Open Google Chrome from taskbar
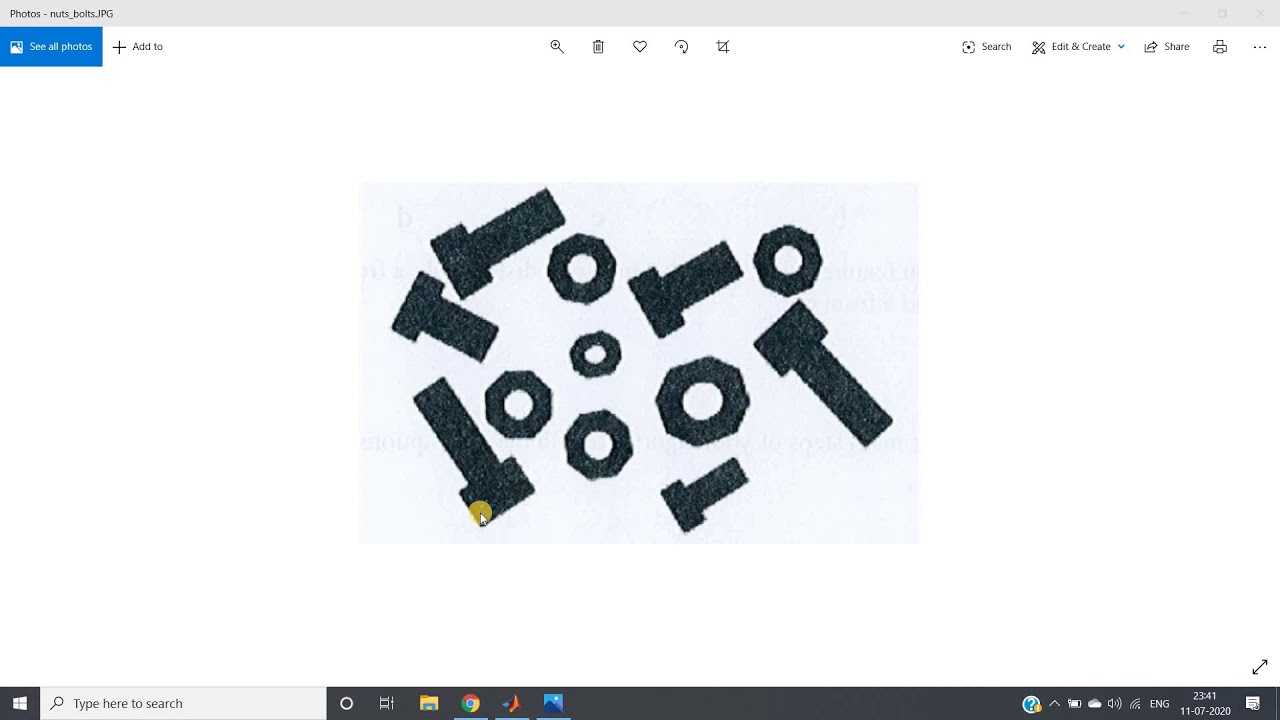Screen dimensions: 1280x720 click(470, 703)
